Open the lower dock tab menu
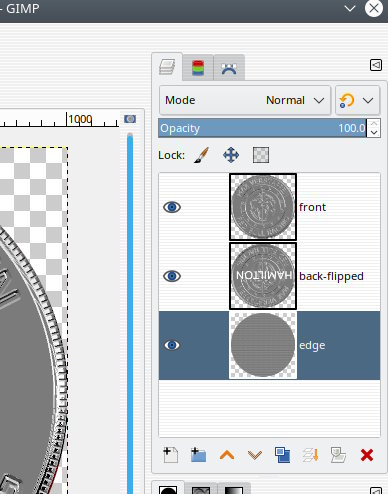 click(376, 491)
